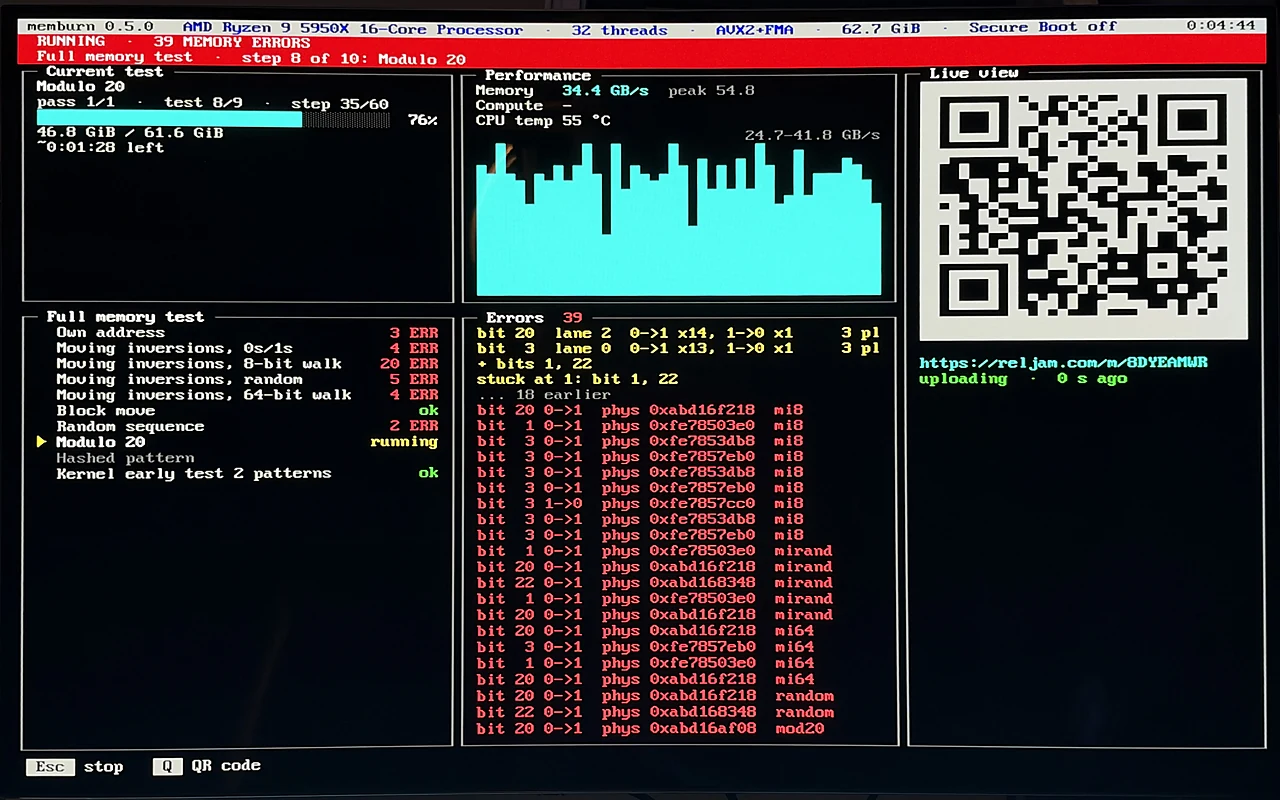
Task: Click the "bit 20 lane 2" summary row
Action: point(678,332)
